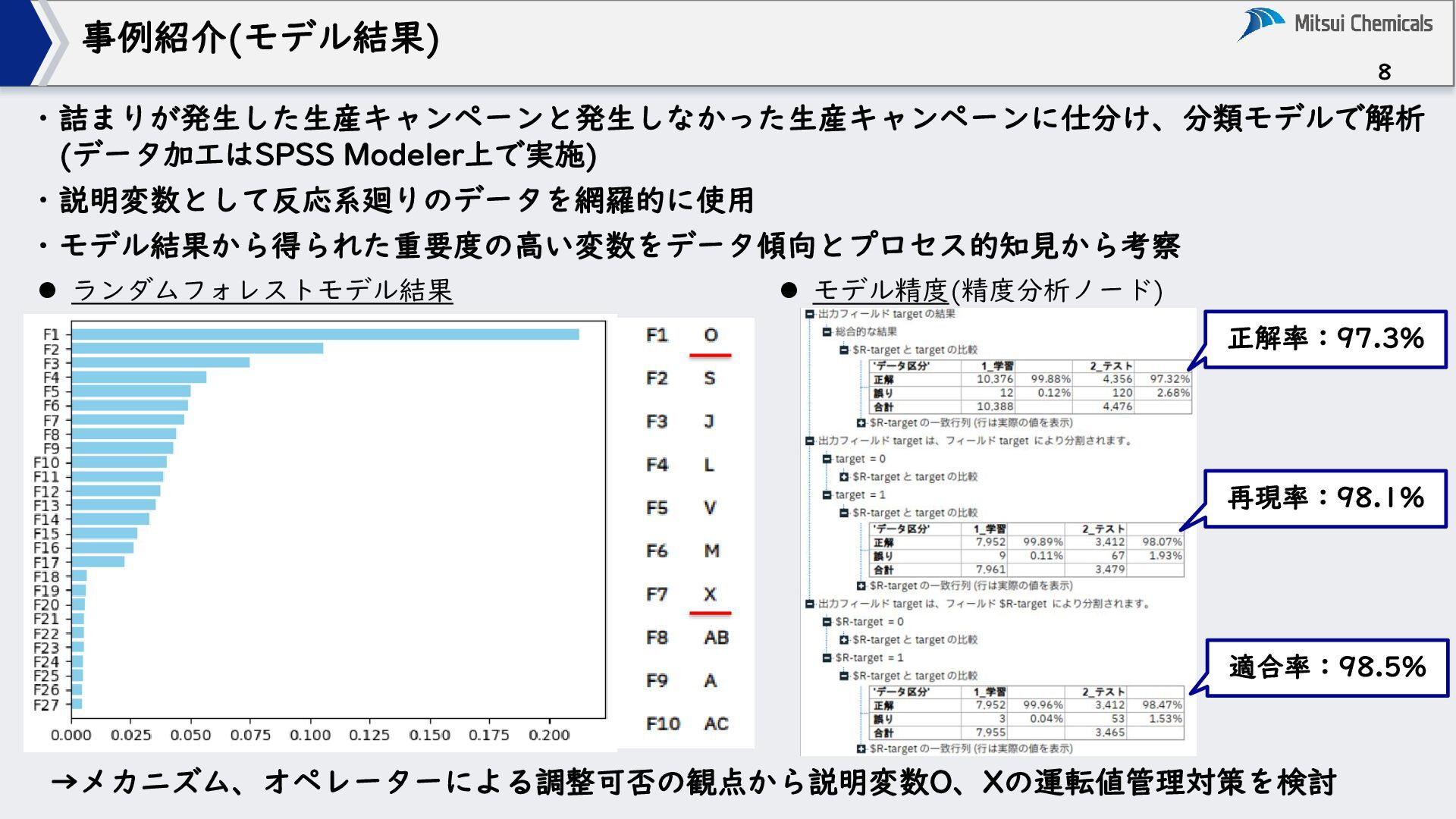Collapse the $R-target = 1 tree node
The width and height of the screenshot is (1456, 819).
click(x=827, y=658)
